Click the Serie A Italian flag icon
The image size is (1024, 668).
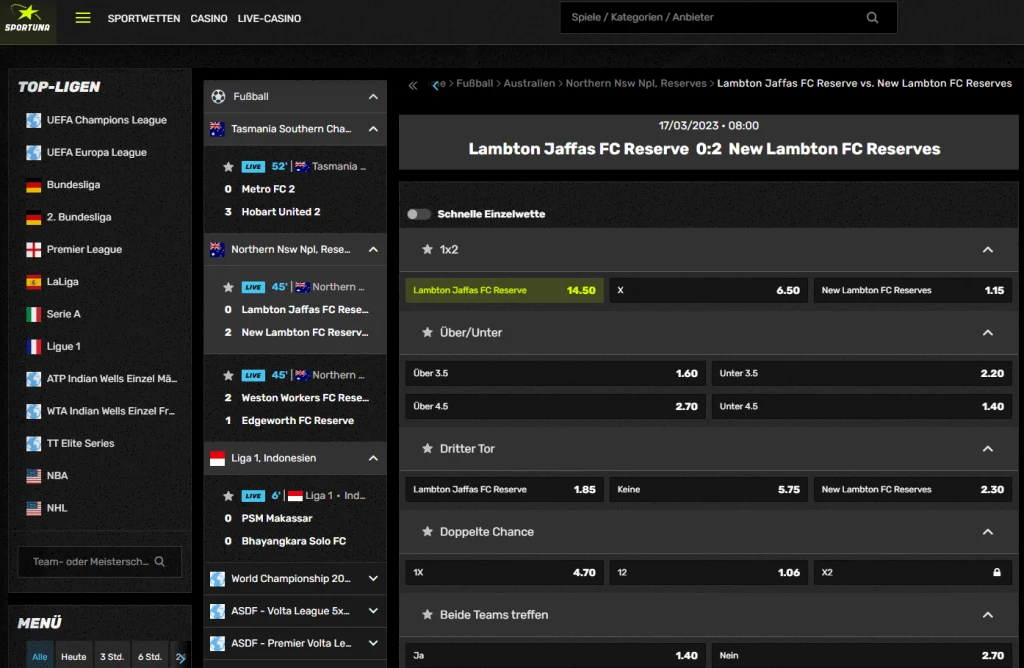33,315
